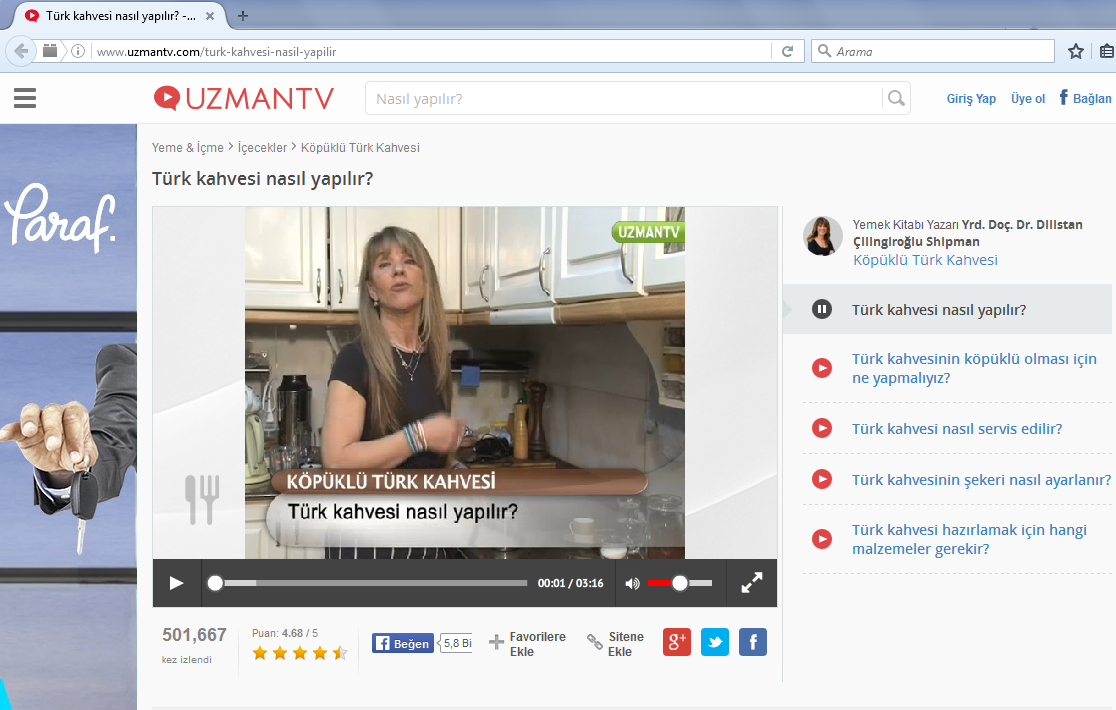The image size is (1116, 710).
Task: Open the browser bookmarks list icon
Action: (x=1106, y=51)
